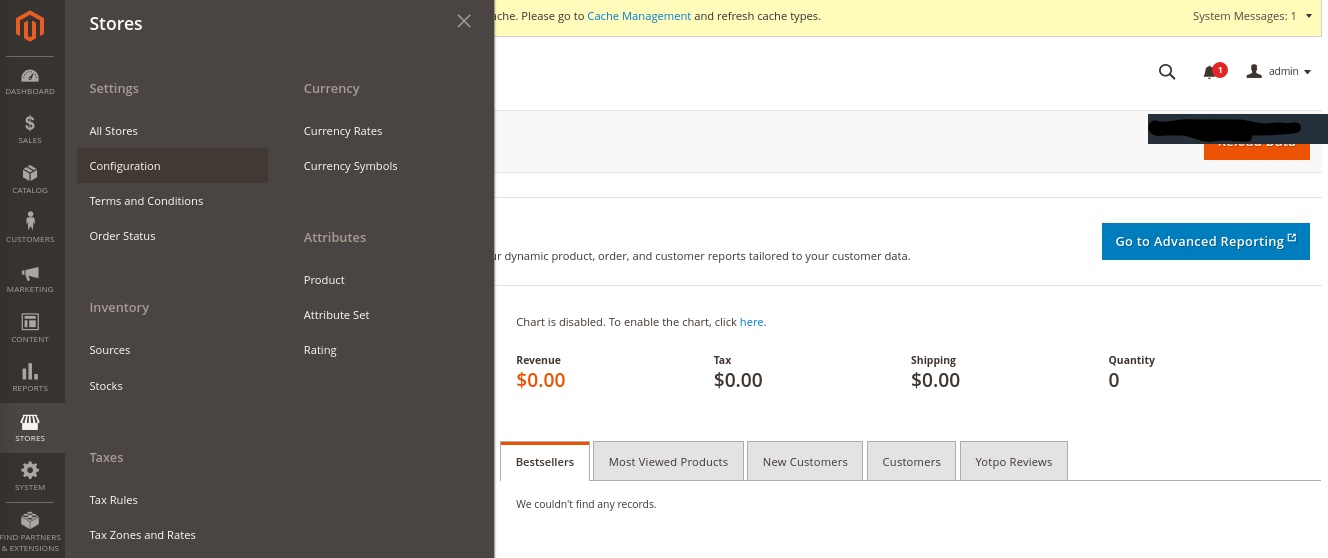Follow the Cache Management link
Viewport: 1328px width, 558px height.
639,16
